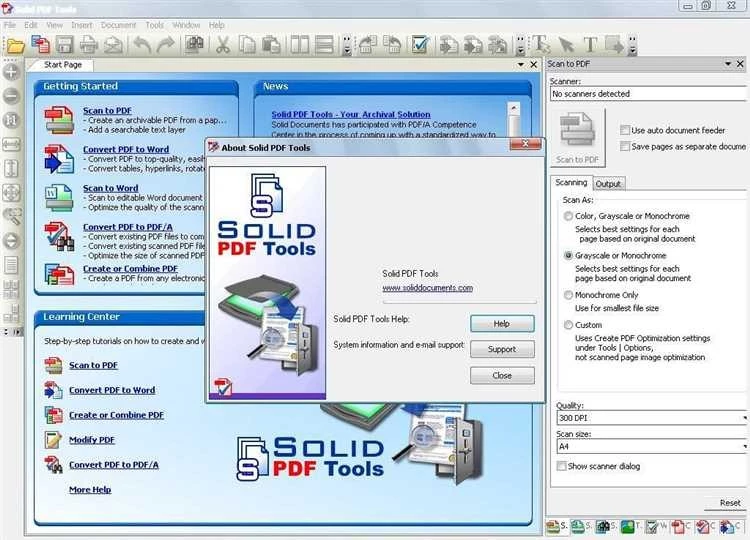Select the continuous page view icon

(x=324, y=45)
